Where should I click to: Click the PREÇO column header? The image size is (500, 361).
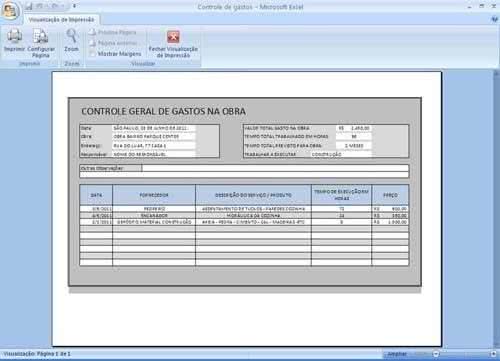click(390, 195)
